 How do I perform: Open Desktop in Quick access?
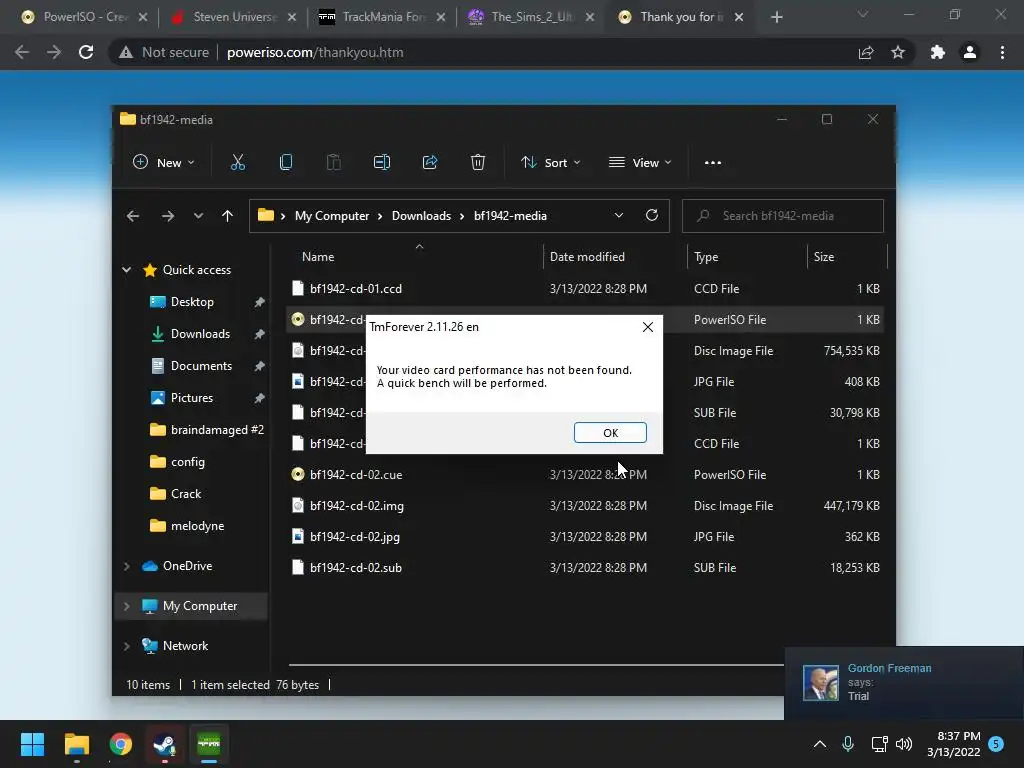192,302
